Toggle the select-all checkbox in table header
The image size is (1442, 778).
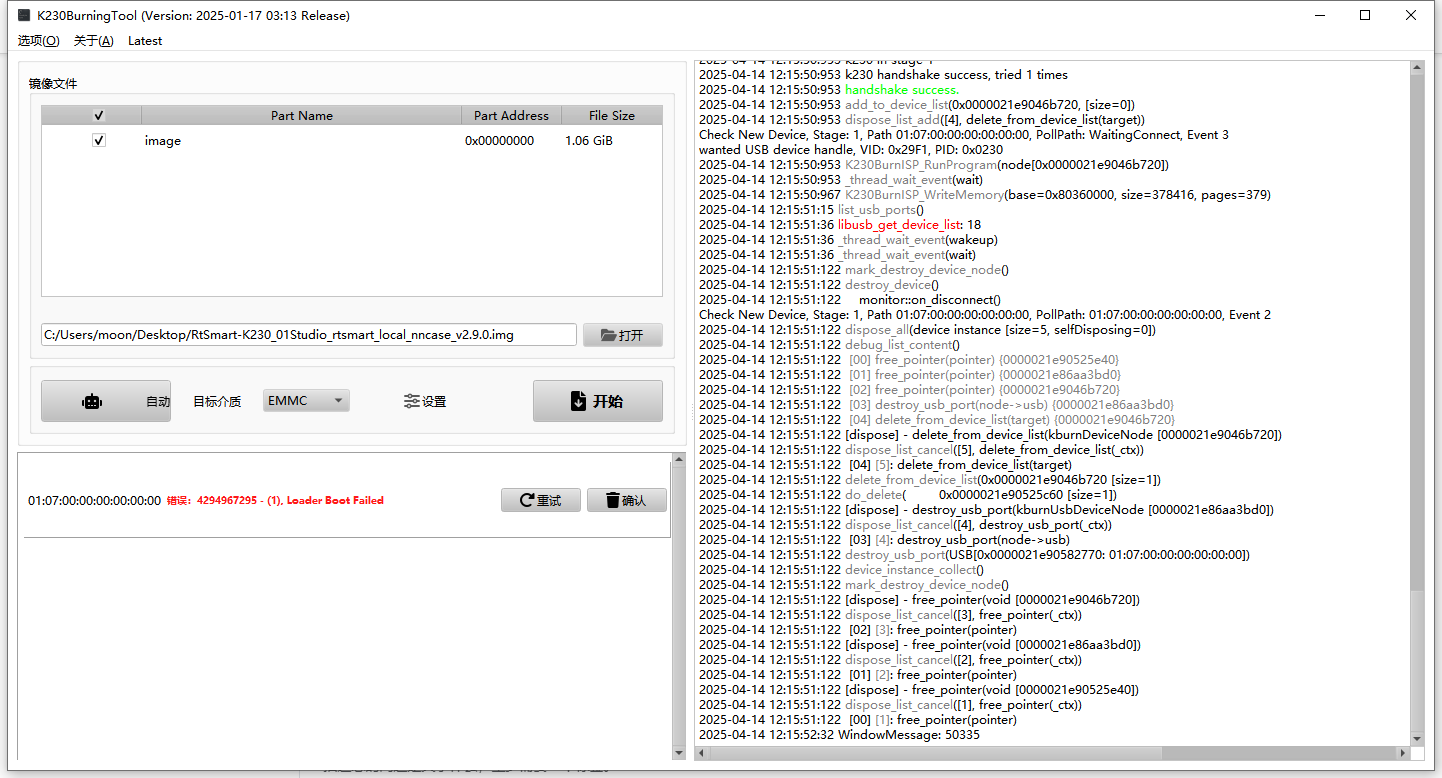click(x=98, y=115)
